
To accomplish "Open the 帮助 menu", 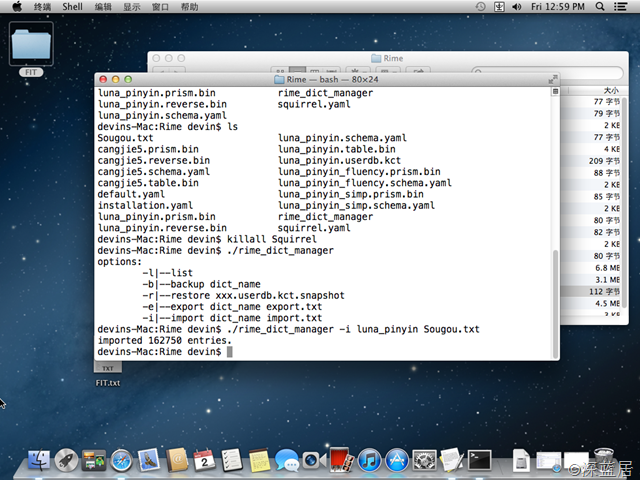I will click(x=188, y=6).
